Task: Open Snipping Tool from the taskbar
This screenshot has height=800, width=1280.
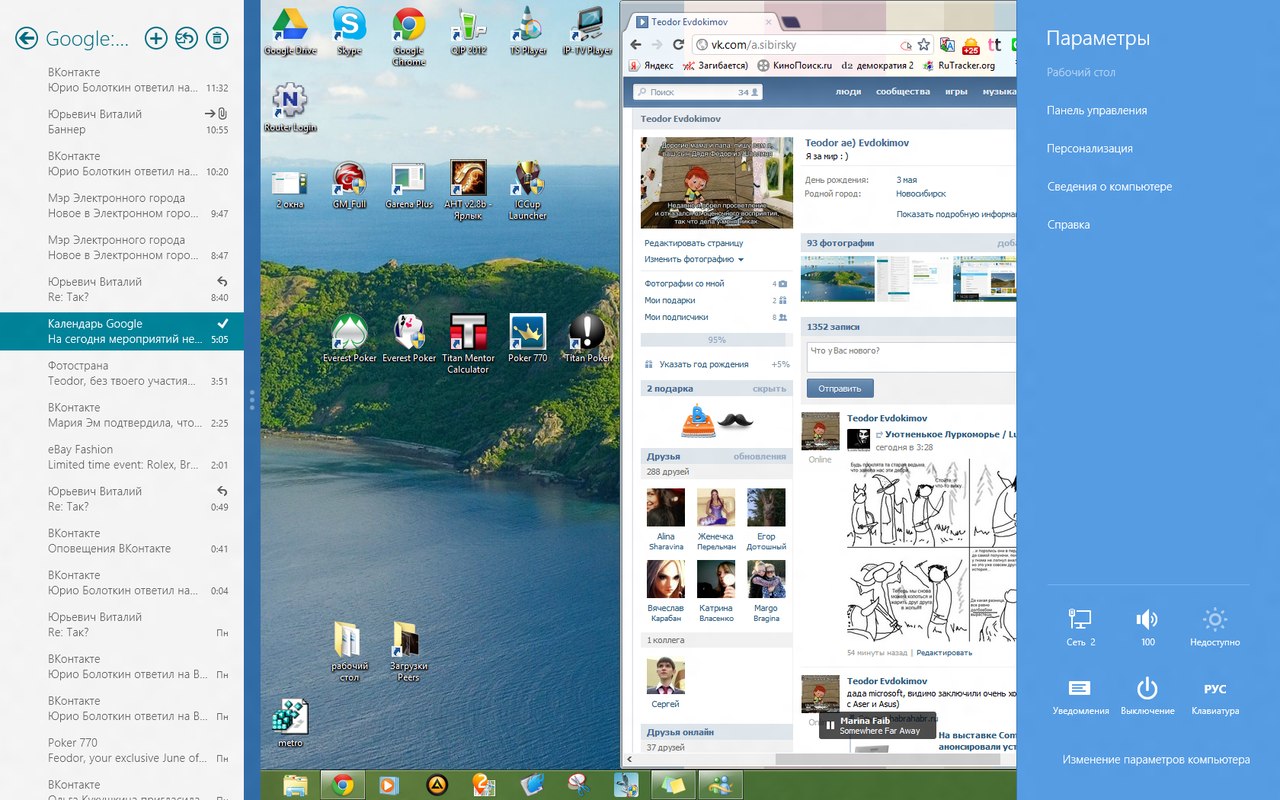Action: coord(578,785)
